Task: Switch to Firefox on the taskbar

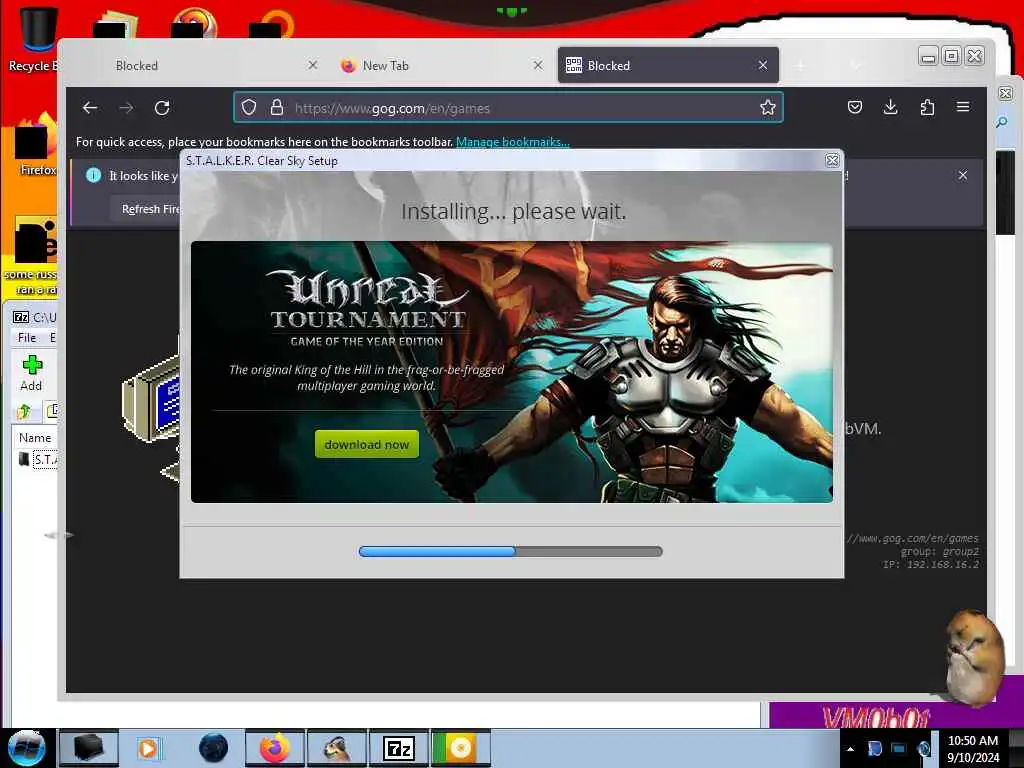Action: pyautogui.click(x=275, y=748)
